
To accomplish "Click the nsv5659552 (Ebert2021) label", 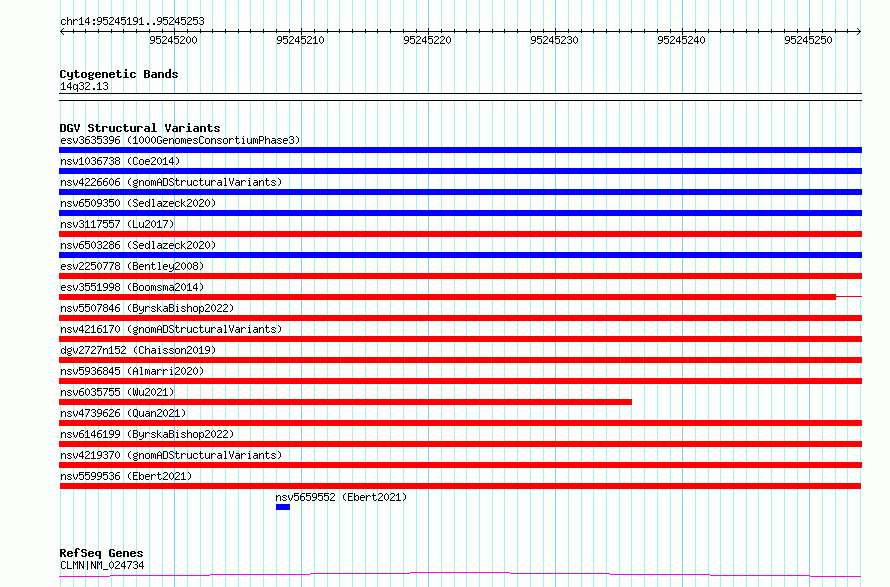I will (x=341, y=497).
